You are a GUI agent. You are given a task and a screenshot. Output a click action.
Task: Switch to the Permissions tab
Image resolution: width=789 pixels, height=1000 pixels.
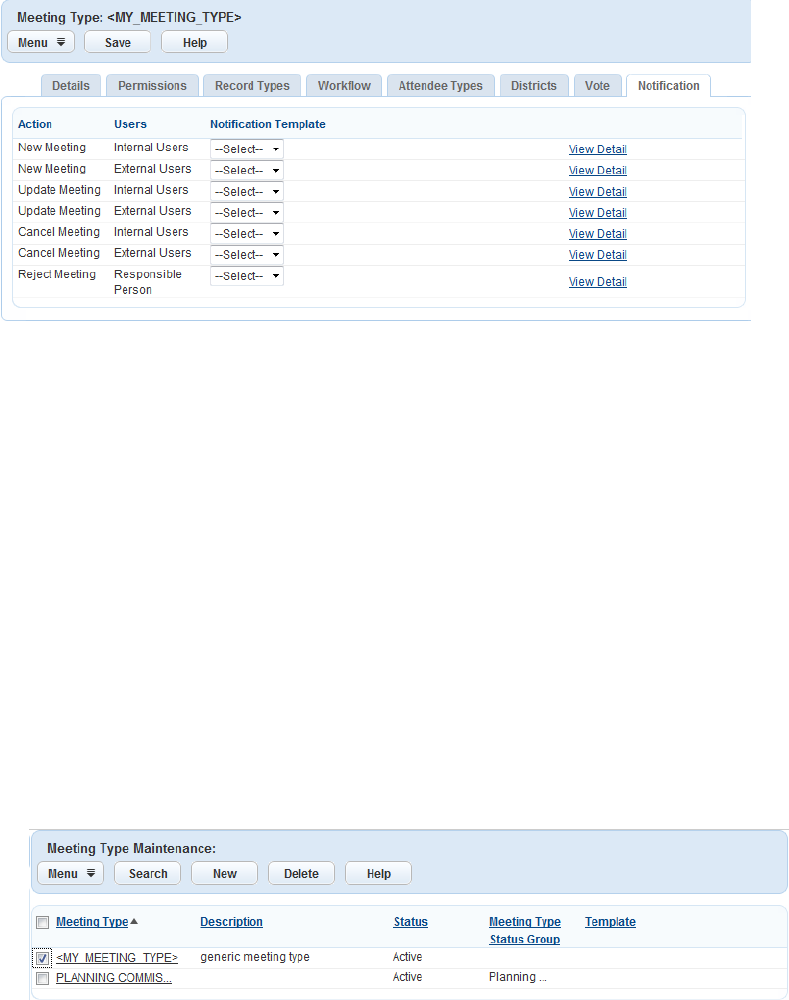[x=152, y=85]
